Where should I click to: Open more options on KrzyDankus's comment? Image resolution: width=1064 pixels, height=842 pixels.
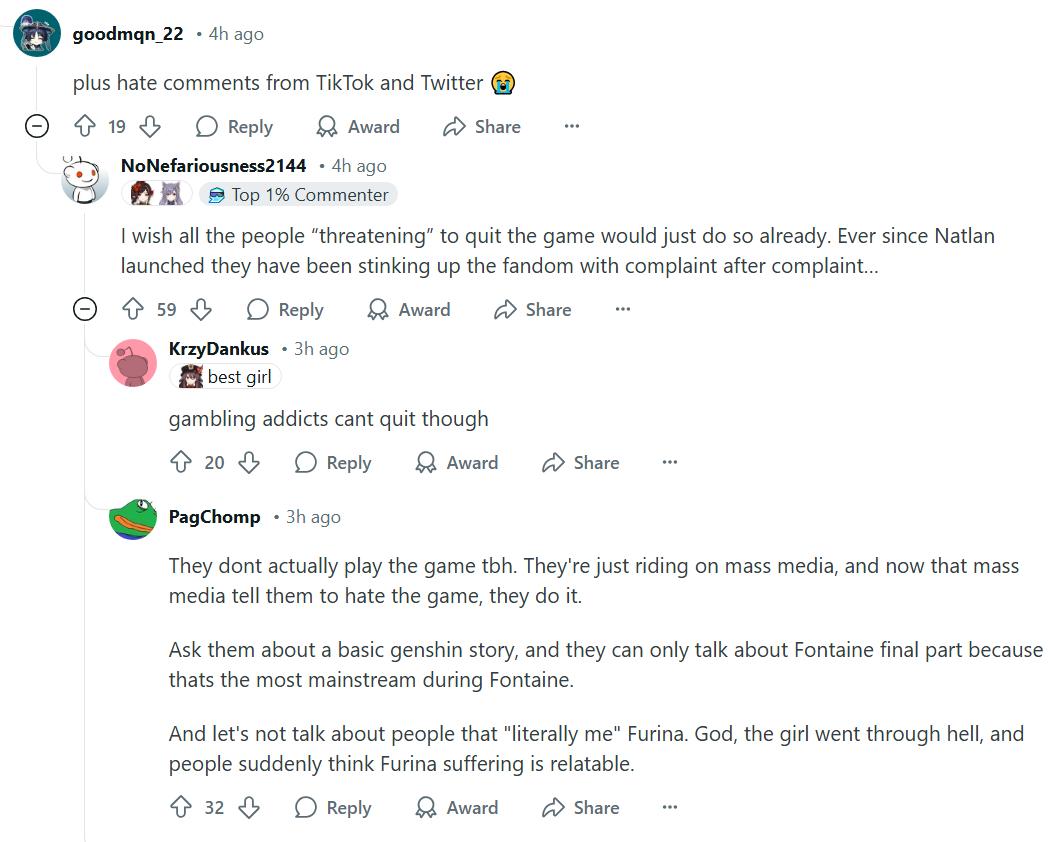670,463
